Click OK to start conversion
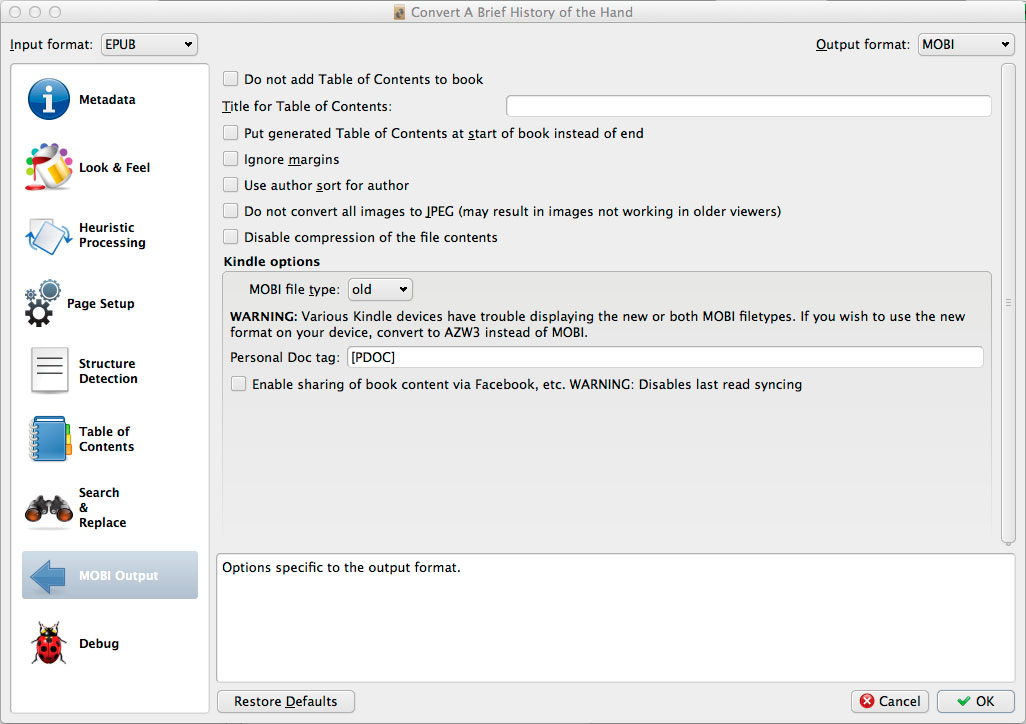 click(975, 701)
